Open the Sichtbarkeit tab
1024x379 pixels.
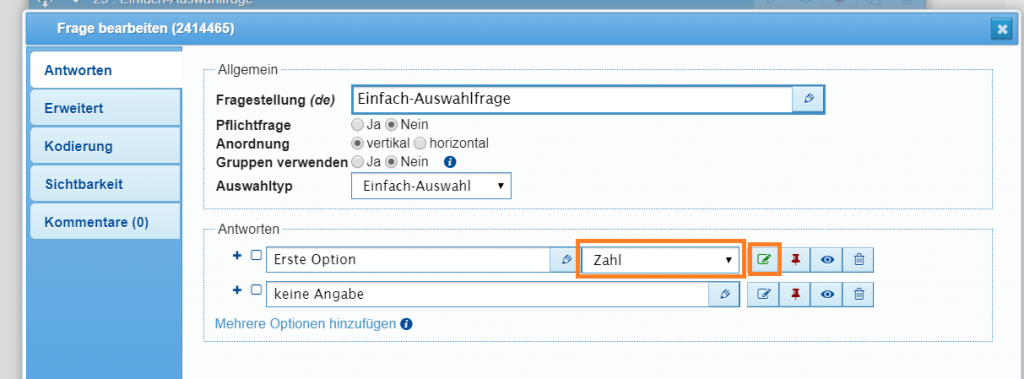coord(105,184)
